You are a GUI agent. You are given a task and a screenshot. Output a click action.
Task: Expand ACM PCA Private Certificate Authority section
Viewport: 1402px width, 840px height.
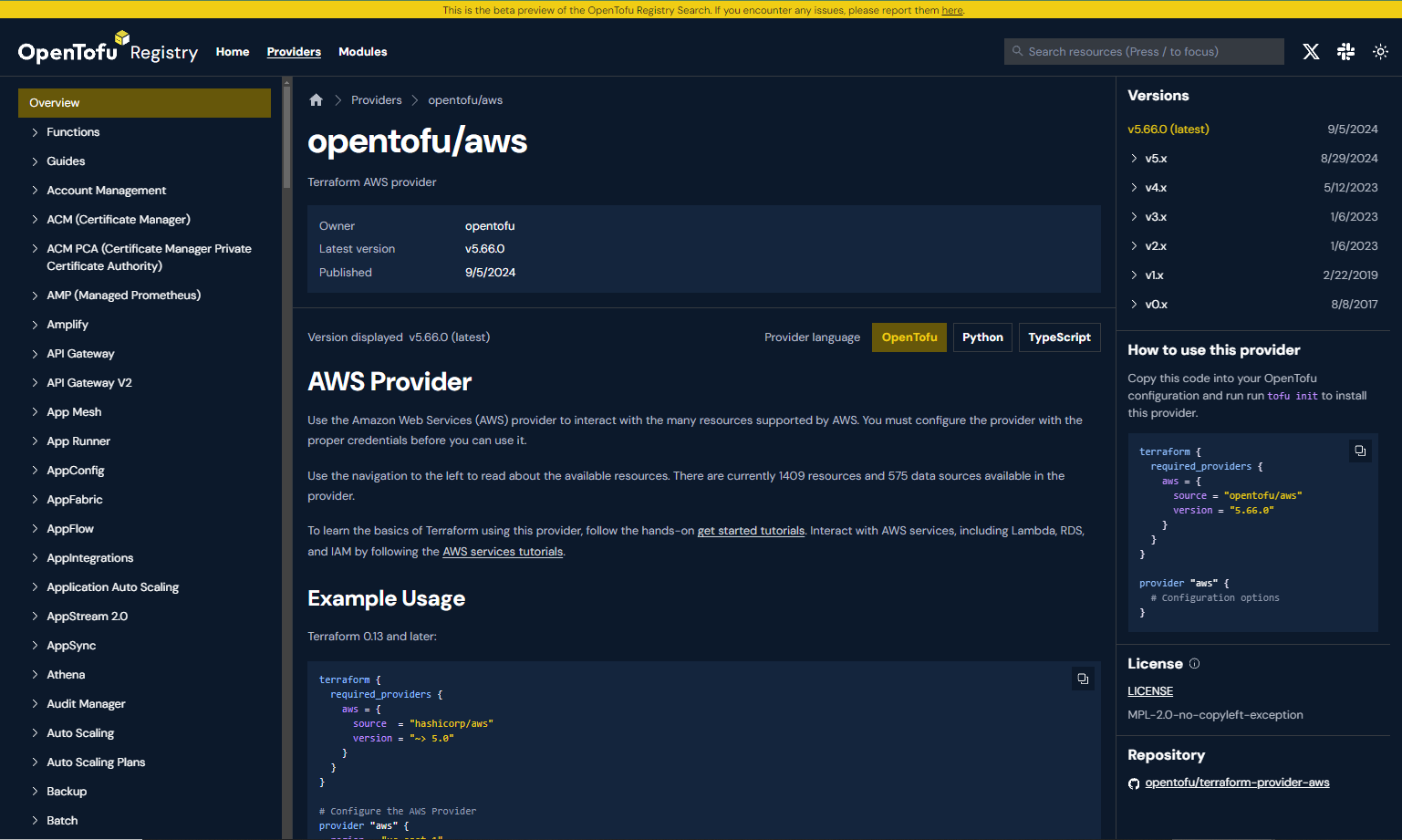[149, 257]
